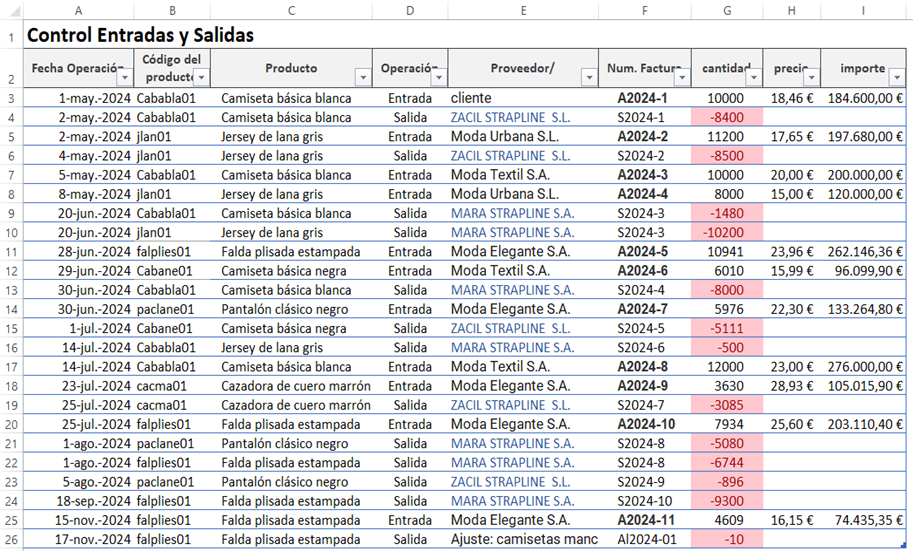Expand the Proveedor/ column filter arrow

point(587,78)
